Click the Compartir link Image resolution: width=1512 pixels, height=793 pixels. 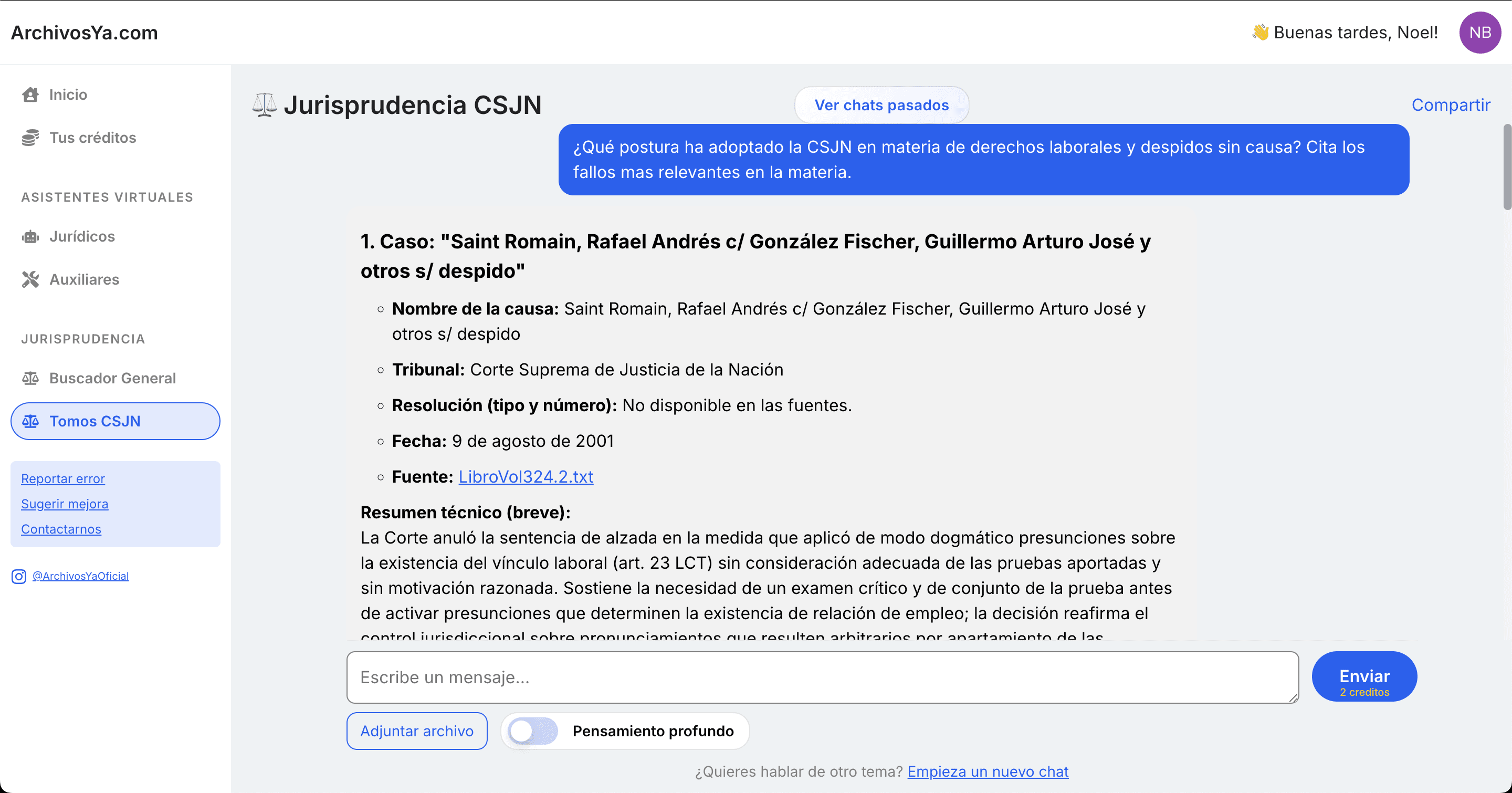pyautogui.click(x=1451, y=105)
